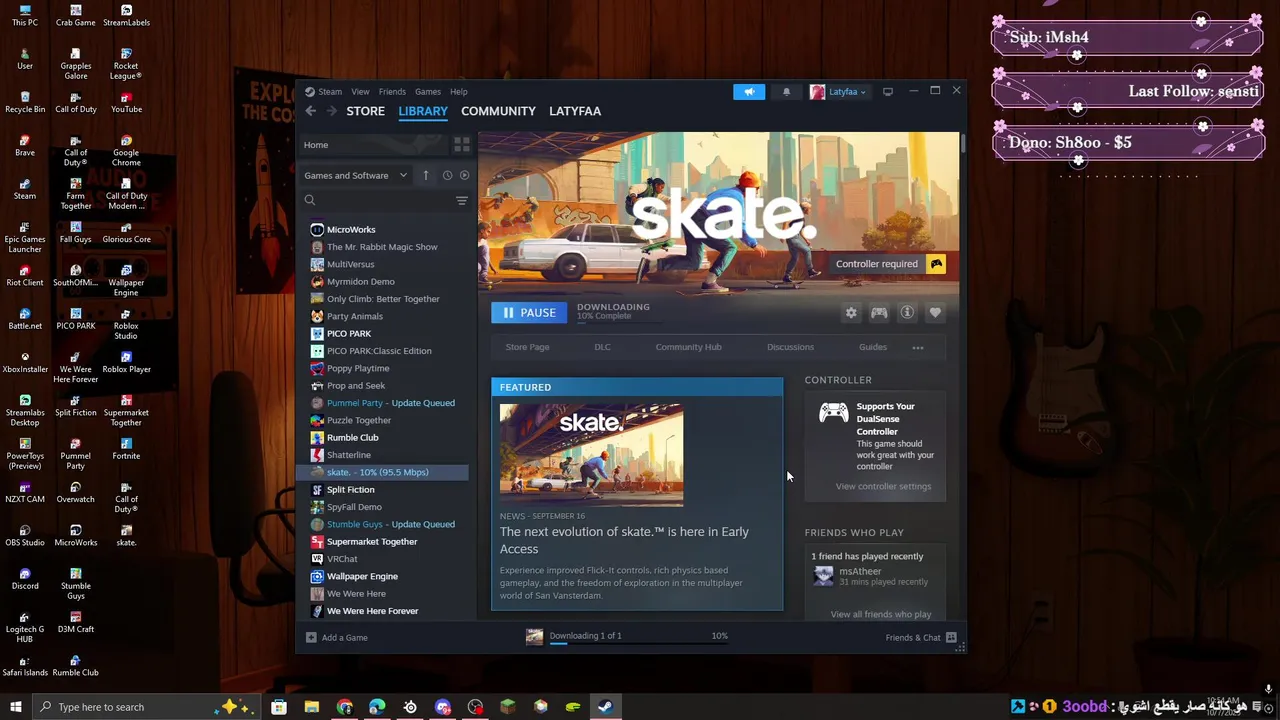
Task: Open the Steam menu
Action: click(x=330, y=92)
